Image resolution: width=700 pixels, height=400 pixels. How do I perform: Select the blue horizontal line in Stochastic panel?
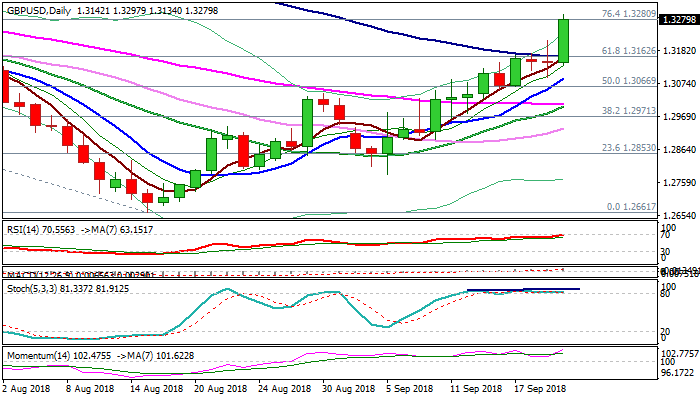(x=520, y=289)
